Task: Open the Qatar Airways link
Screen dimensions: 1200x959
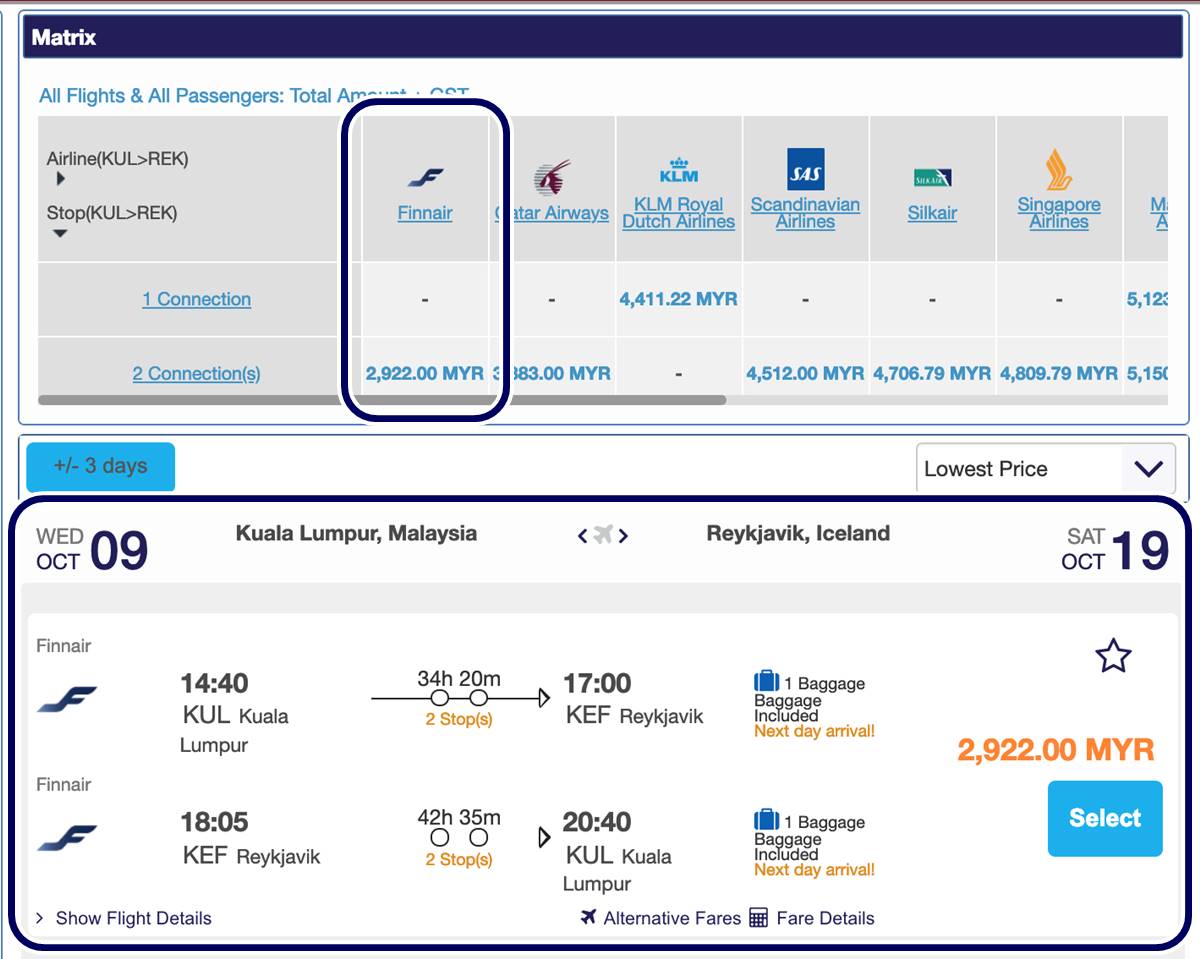Action: pyautogui.click(x=552, y=213)
